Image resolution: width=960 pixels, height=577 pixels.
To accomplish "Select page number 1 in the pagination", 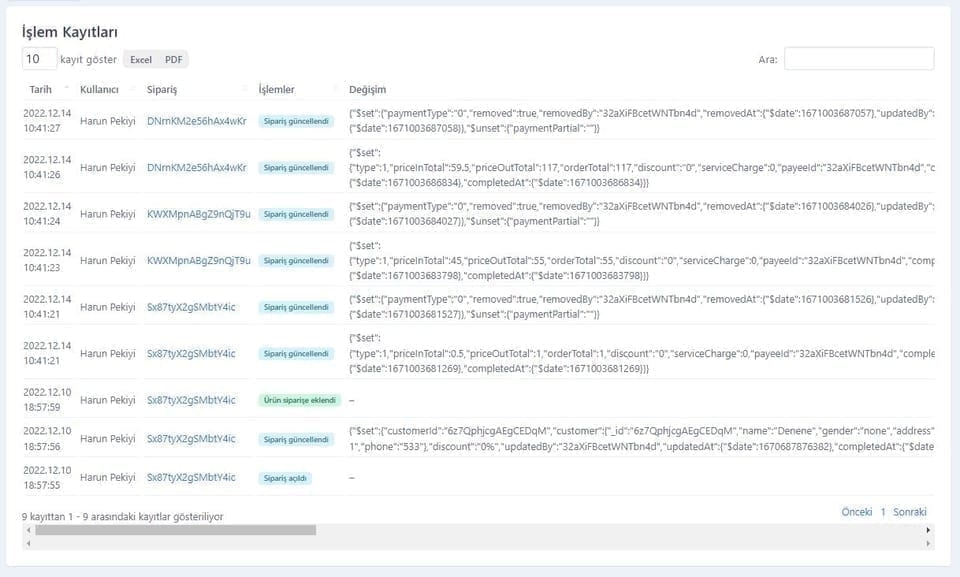I will click(x=883, y=512).
